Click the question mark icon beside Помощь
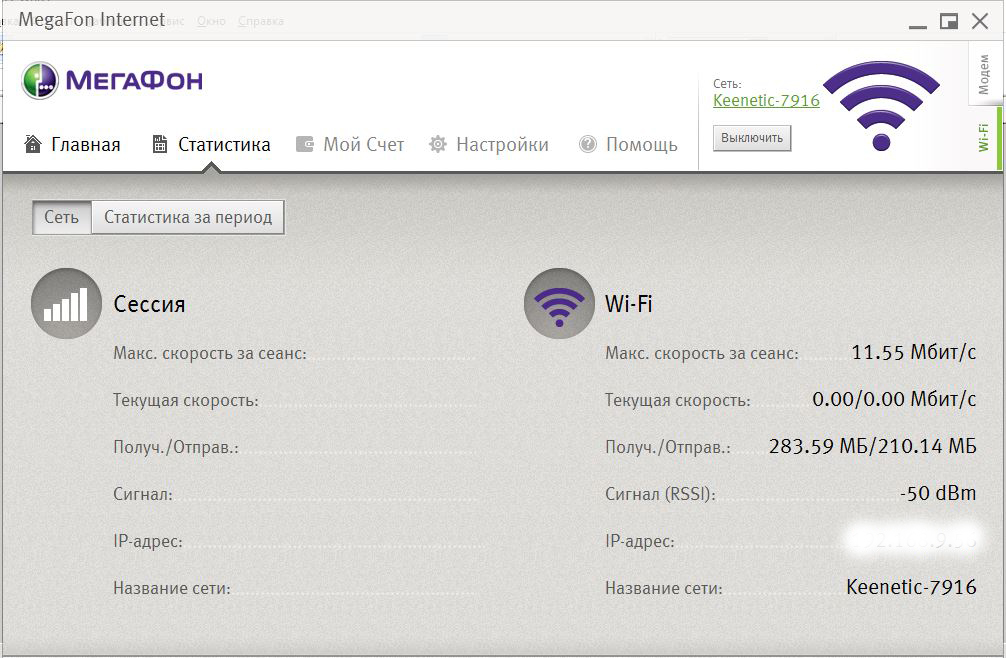Viewport: 1006px width, 658px height. tap(588, 144)
